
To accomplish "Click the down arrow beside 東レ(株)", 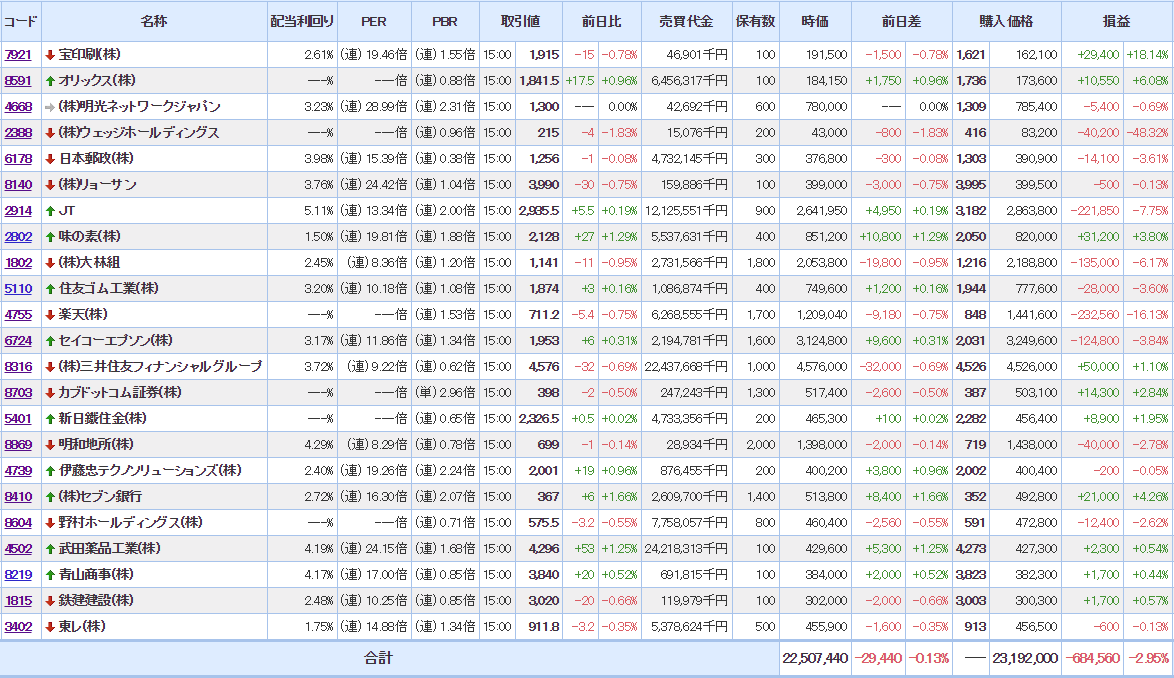I will [50, 627].
